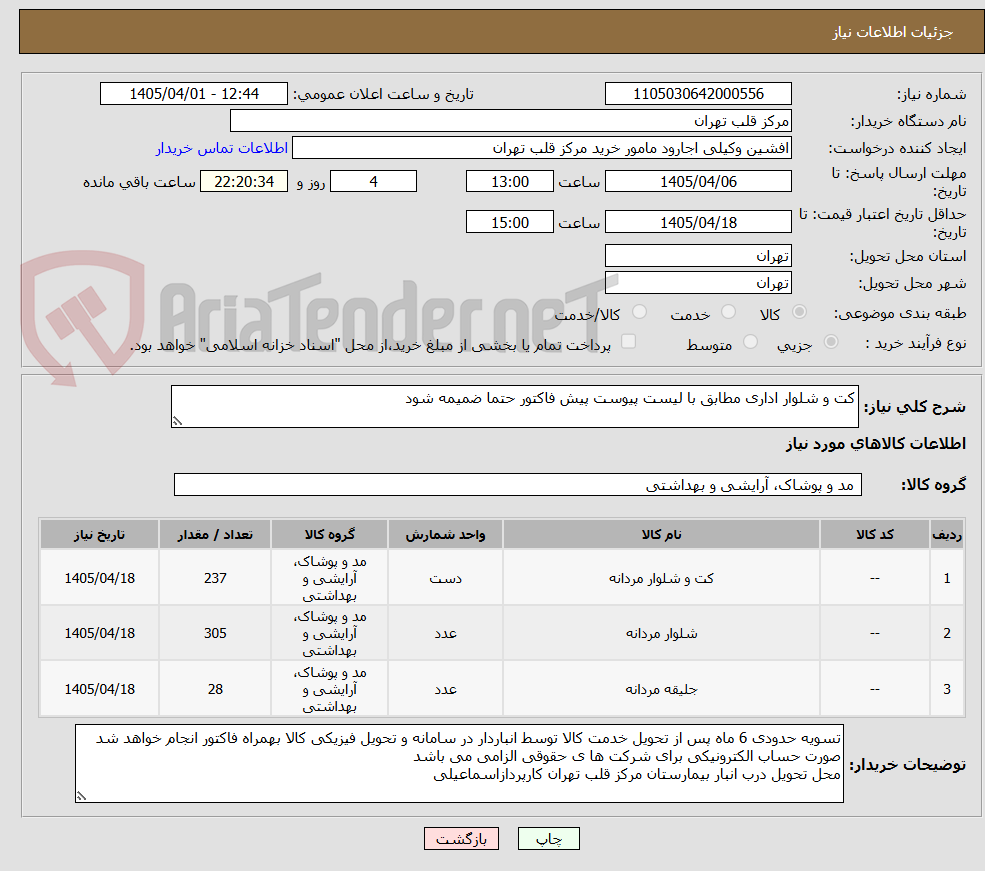985x871 pixels.
Task: Click the تاریخ نیاز column header
Action: click(99, 534)
